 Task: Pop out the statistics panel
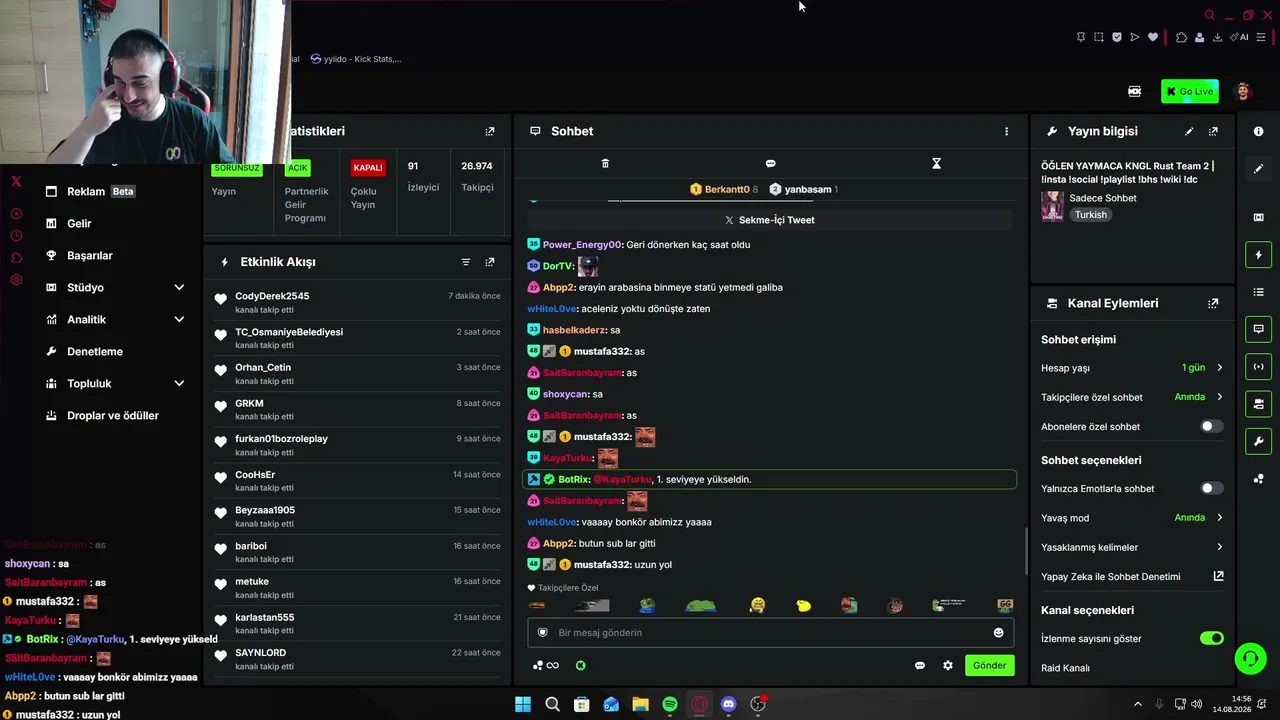coord(490,131)
